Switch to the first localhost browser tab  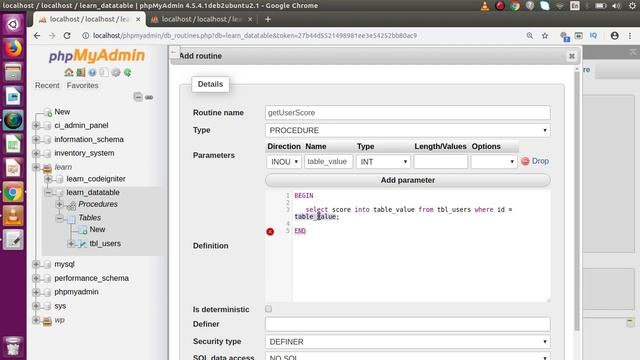[x=89, y=19]
